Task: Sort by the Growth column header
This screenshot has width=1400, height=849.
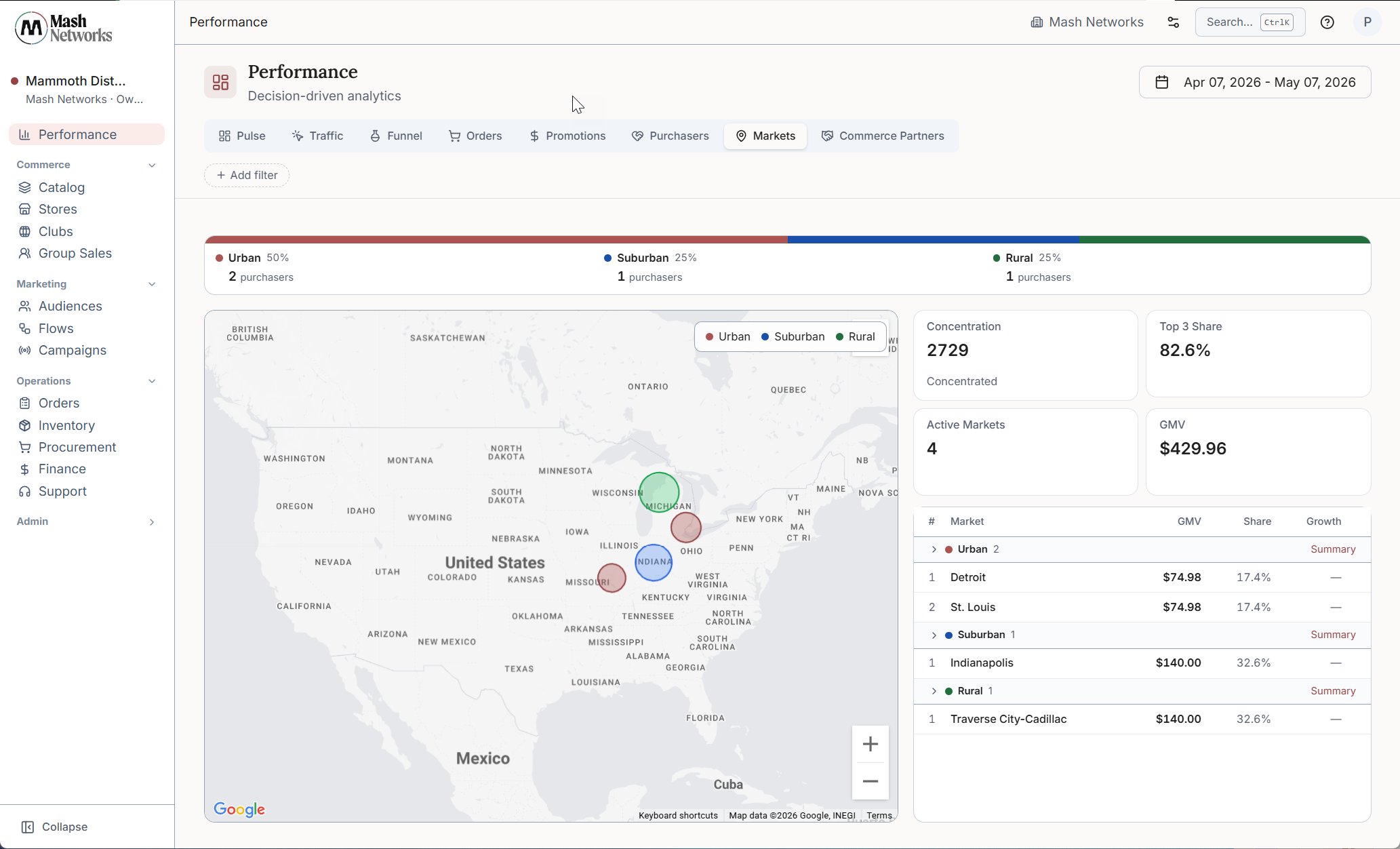Action: (x=1323, y=521)
